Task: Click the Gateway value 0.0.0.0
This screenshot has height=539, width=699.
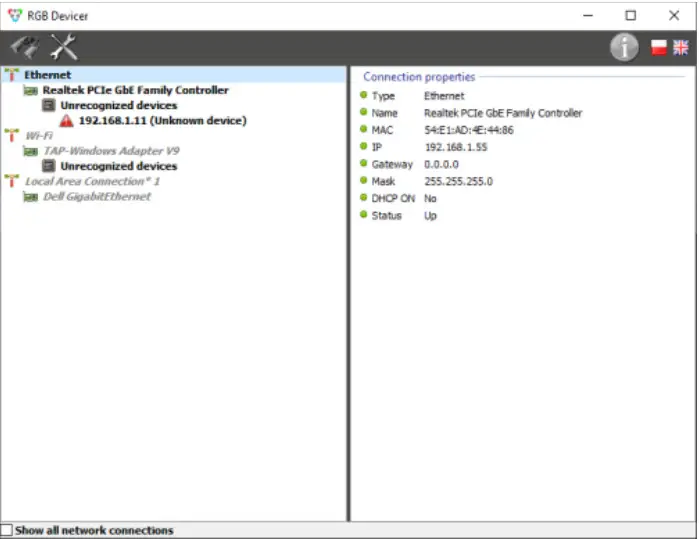Action: point(441,164)
